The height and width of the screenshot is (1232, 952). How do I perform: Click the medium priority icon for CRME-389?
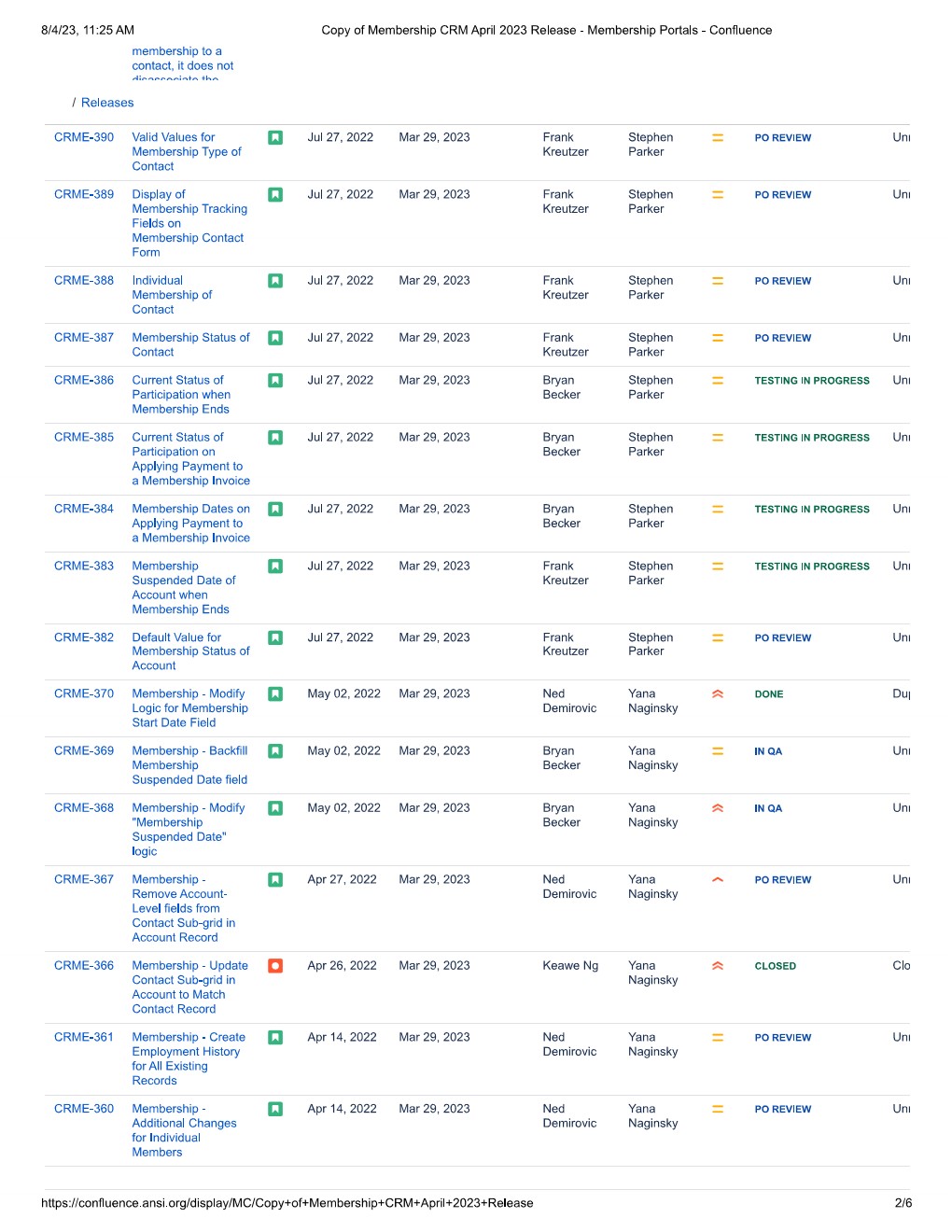pyautogui.click(x=718, y=195)
